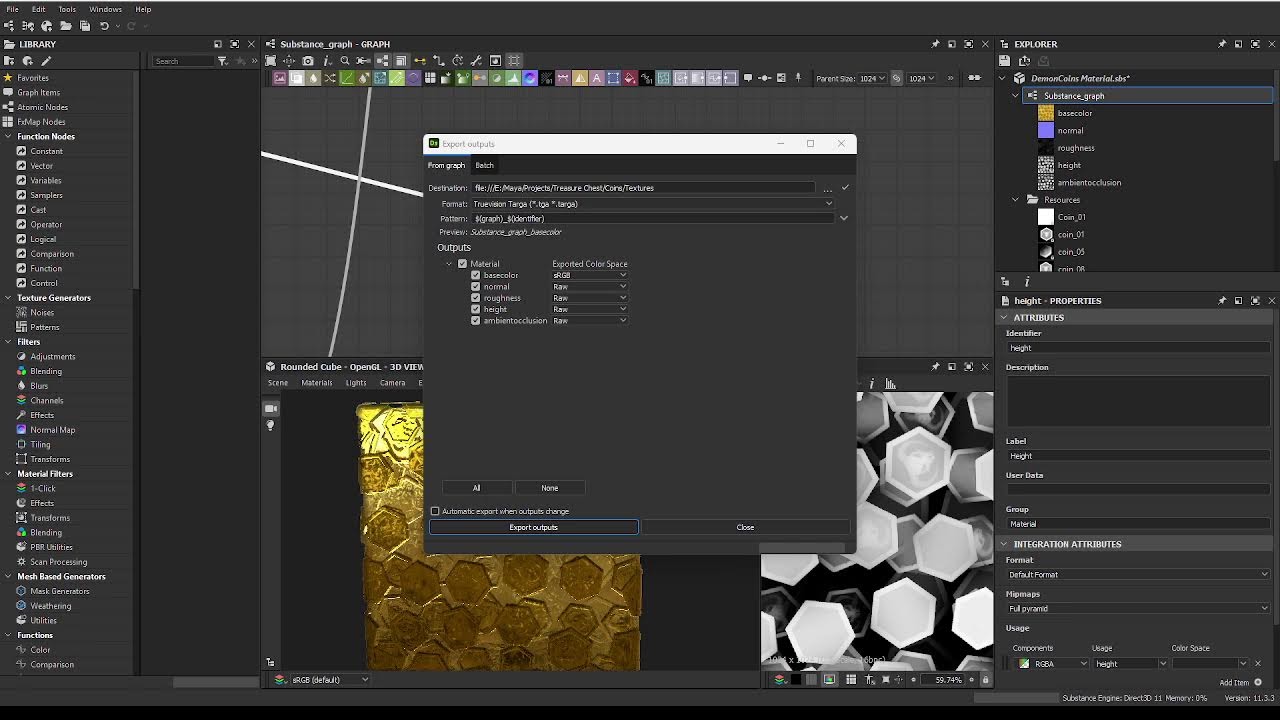Click the camera snapshot icon in graph toolbar
The width and height of the screenshot is (1280, 720).
point(307,61)
